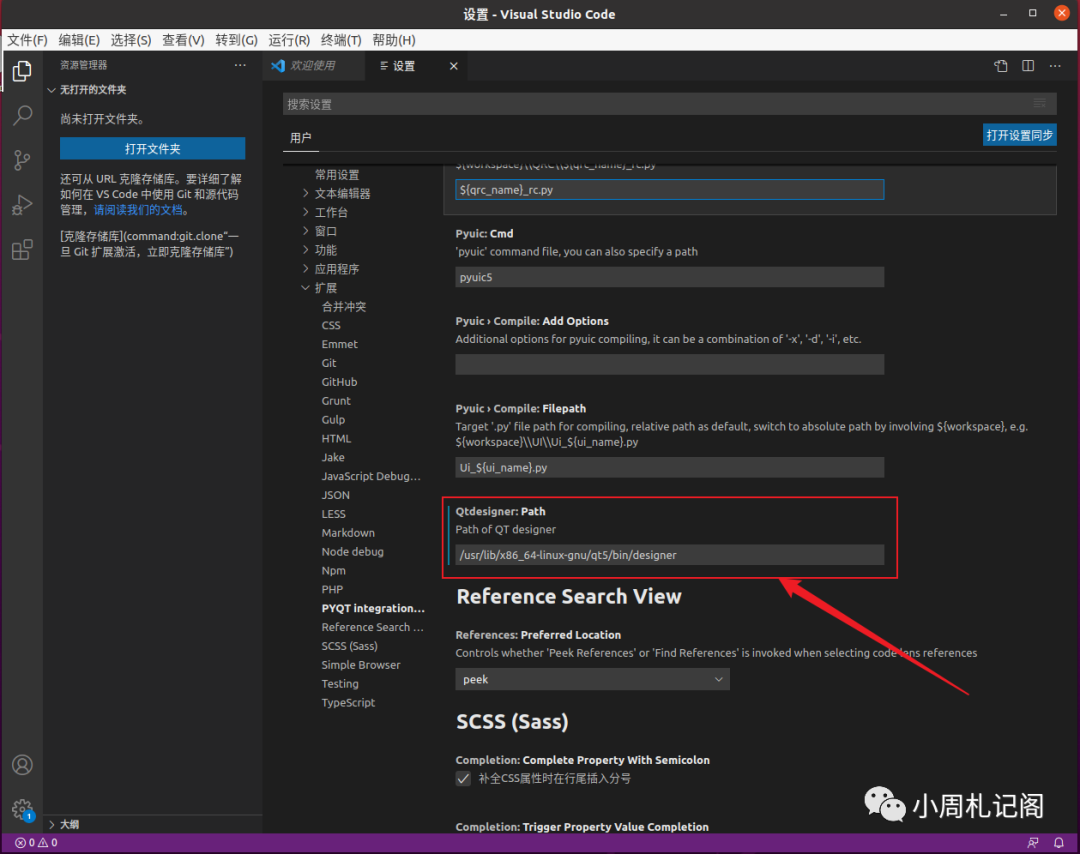Open 帮助(H) menu
1080x854 pixels.
pyautogui.click(x=394, y=40)
